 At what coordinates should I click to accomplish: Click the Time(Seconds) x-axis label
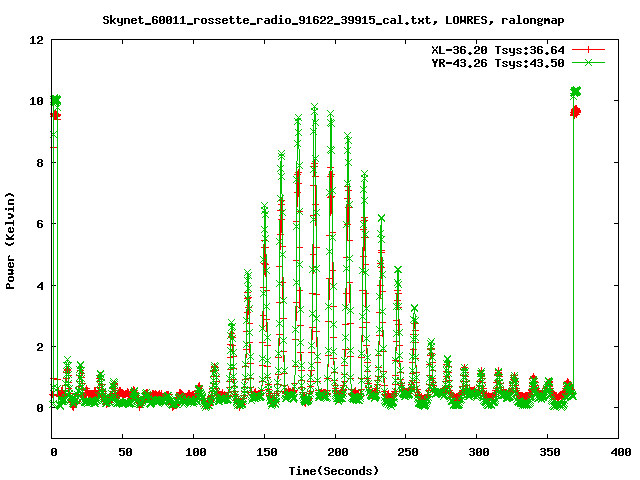tap(334, 471)
